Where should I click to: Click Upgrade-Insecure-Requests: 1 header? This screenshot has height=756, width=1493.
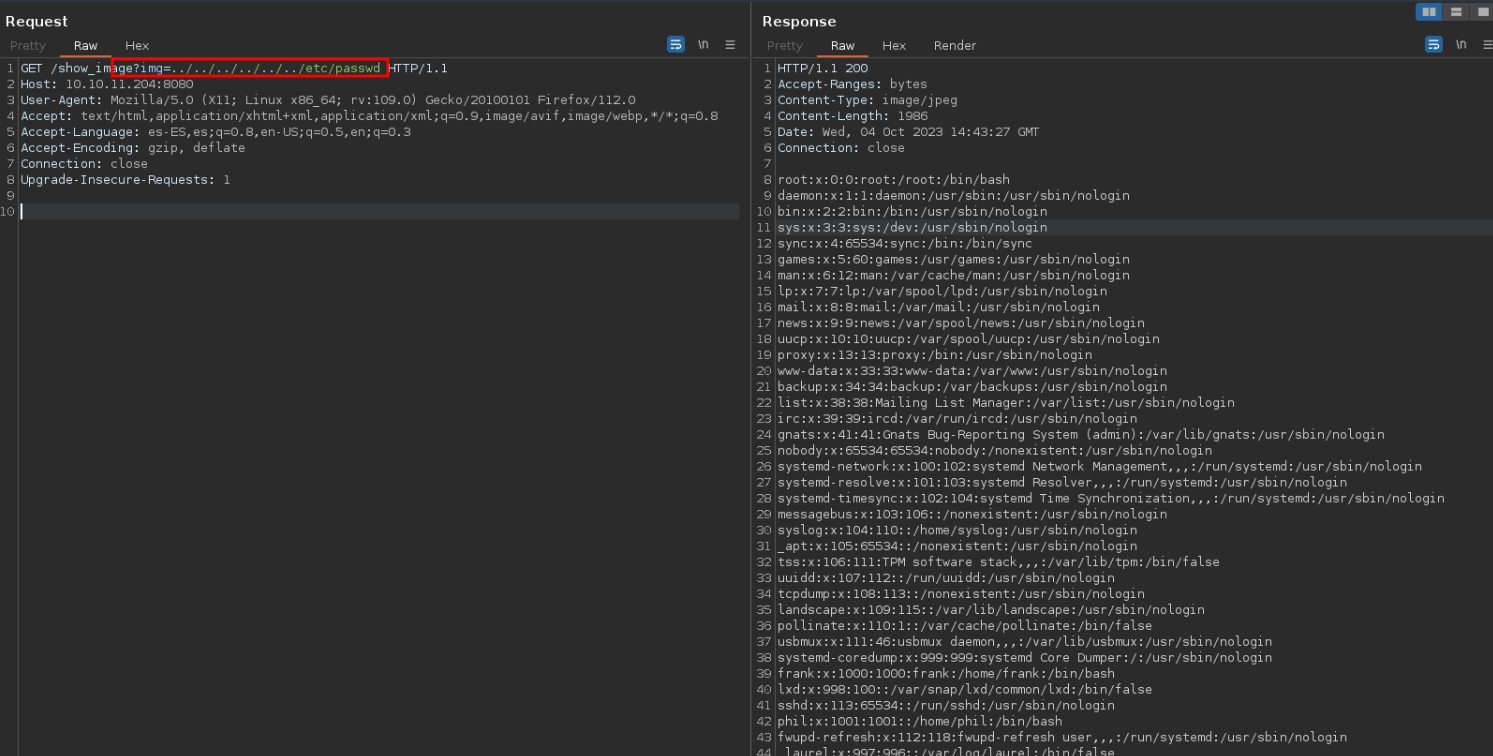point(125,180)
